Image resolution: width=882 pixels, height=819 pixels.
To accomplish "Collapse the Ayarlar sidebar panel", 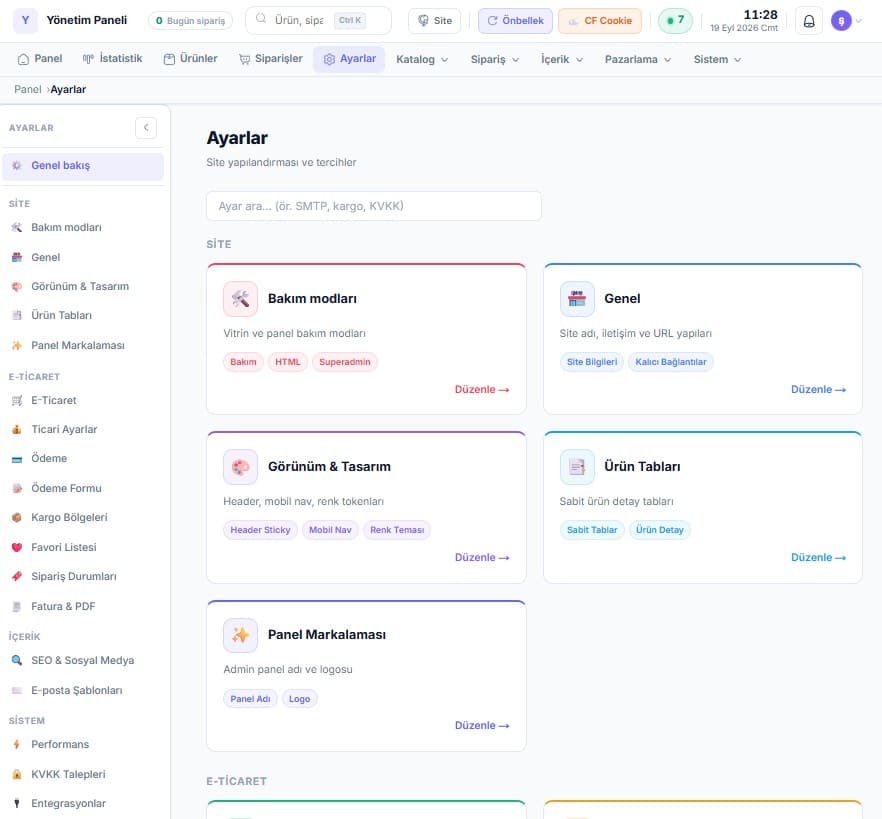I will point(146,128).
